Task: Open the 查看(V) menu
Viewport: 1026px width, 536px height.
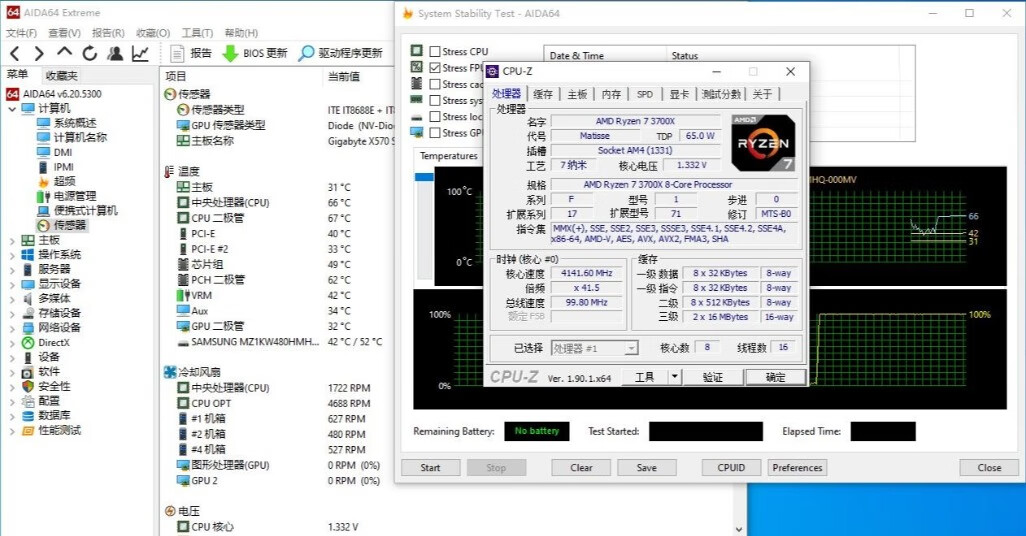Action: point(64,33)
